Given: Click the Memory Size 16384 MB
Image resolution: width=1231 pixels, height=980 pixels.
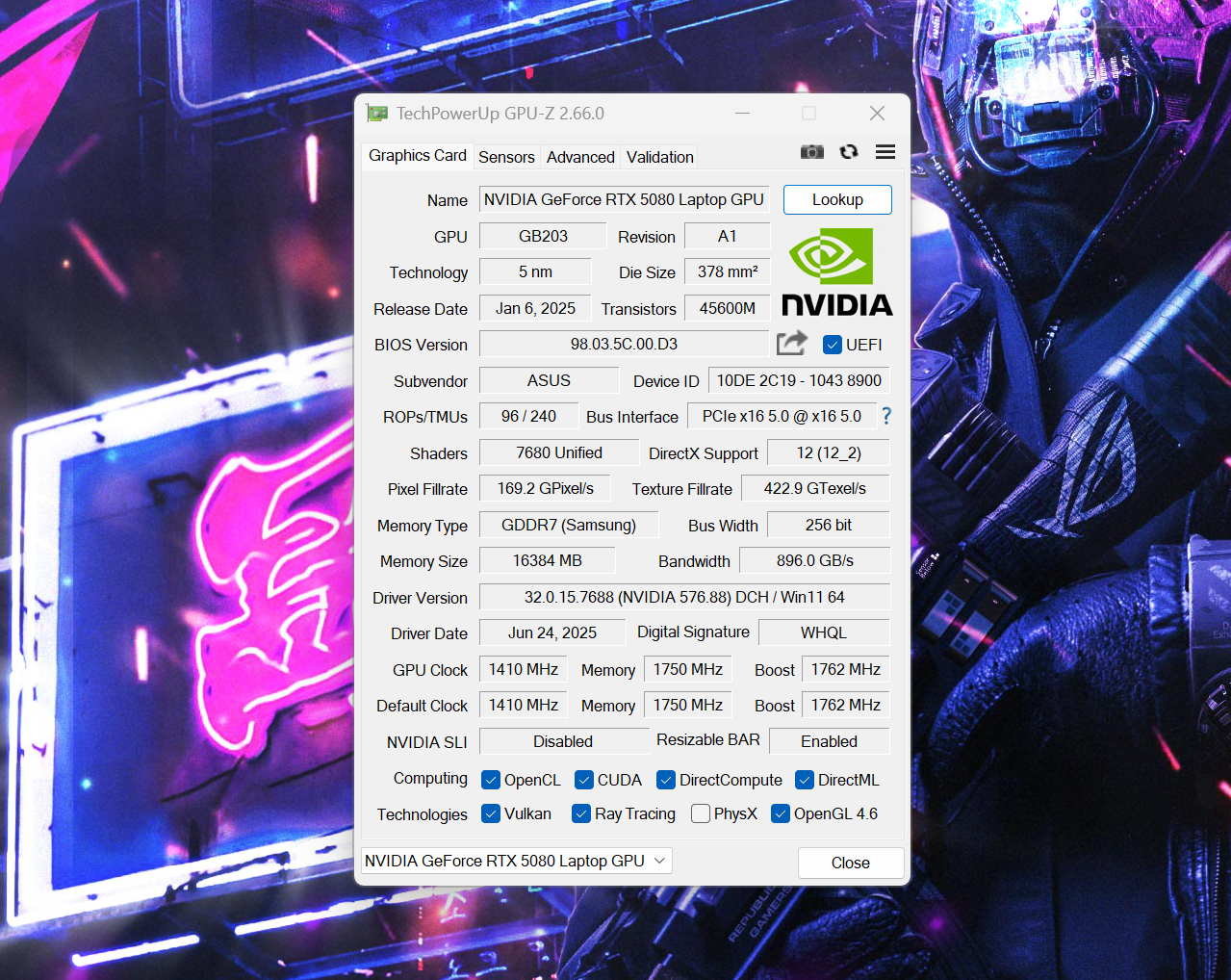Looking at the screenshot, I should (x=547, y=560).
